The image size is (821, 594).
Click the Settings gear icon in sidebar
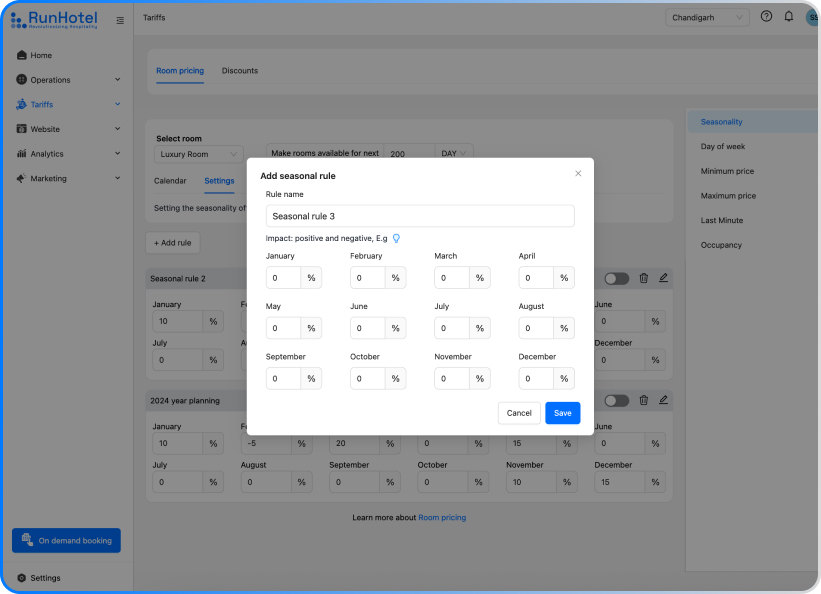pos(21,578)
